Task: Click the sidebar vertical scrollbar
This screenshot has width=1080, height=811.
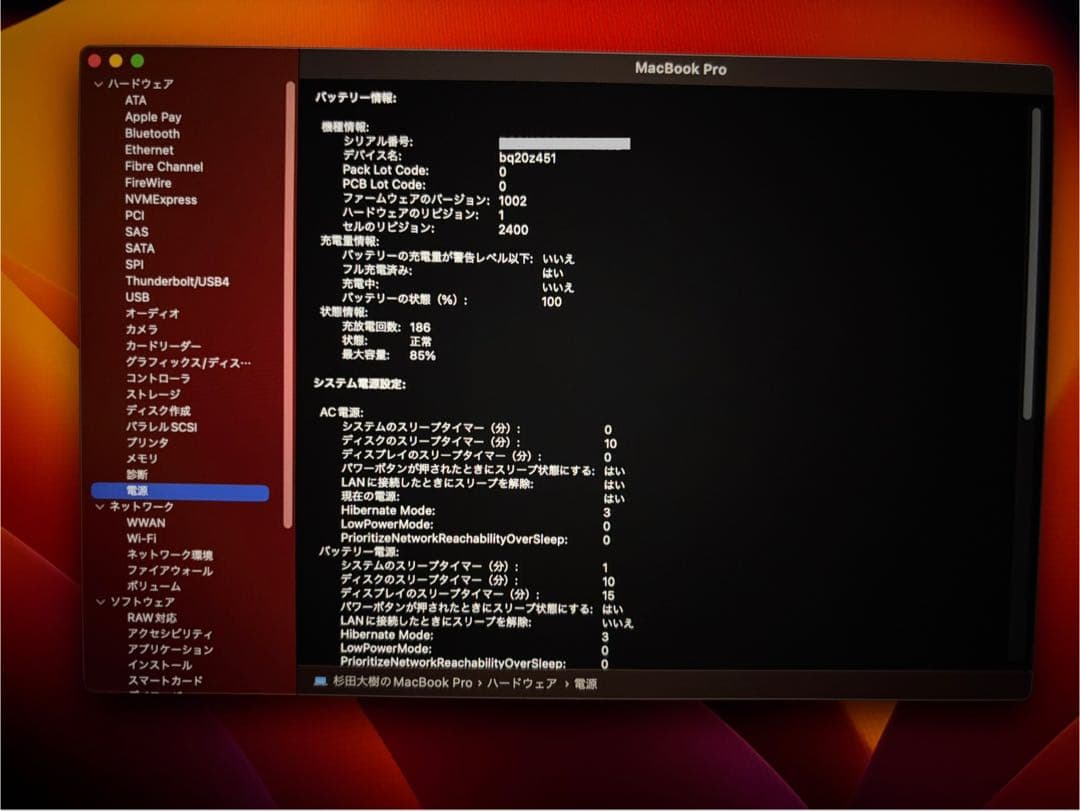Action: [x=289, y=300]
